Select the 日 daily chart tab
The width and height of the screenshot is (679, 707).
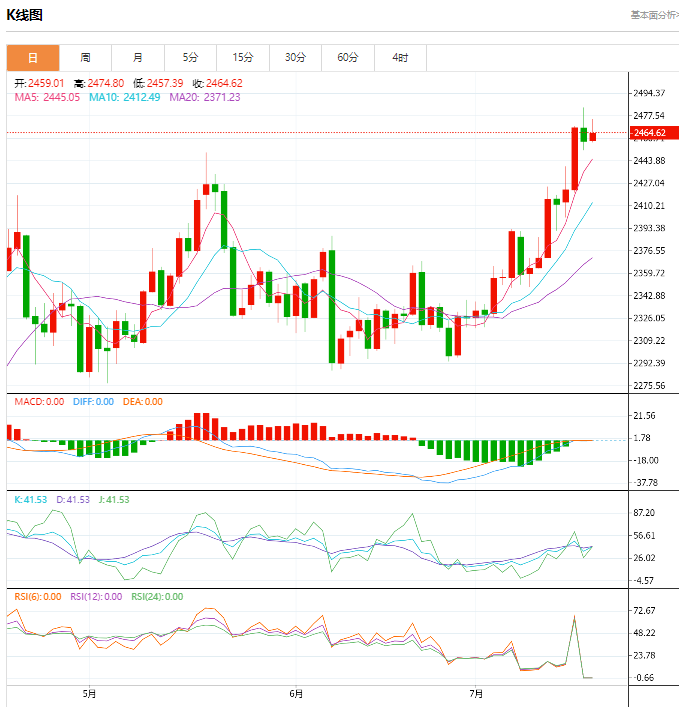33,58
